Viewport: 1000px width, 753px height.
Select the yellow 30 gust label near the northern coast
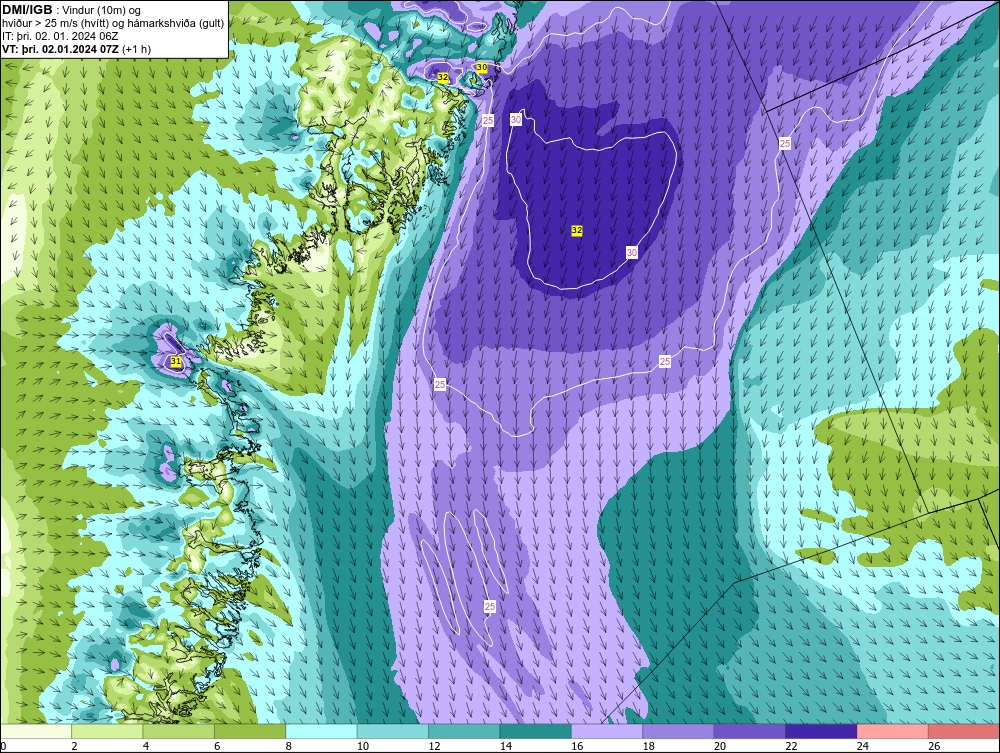pyautogui.click(x=482, y=68)
